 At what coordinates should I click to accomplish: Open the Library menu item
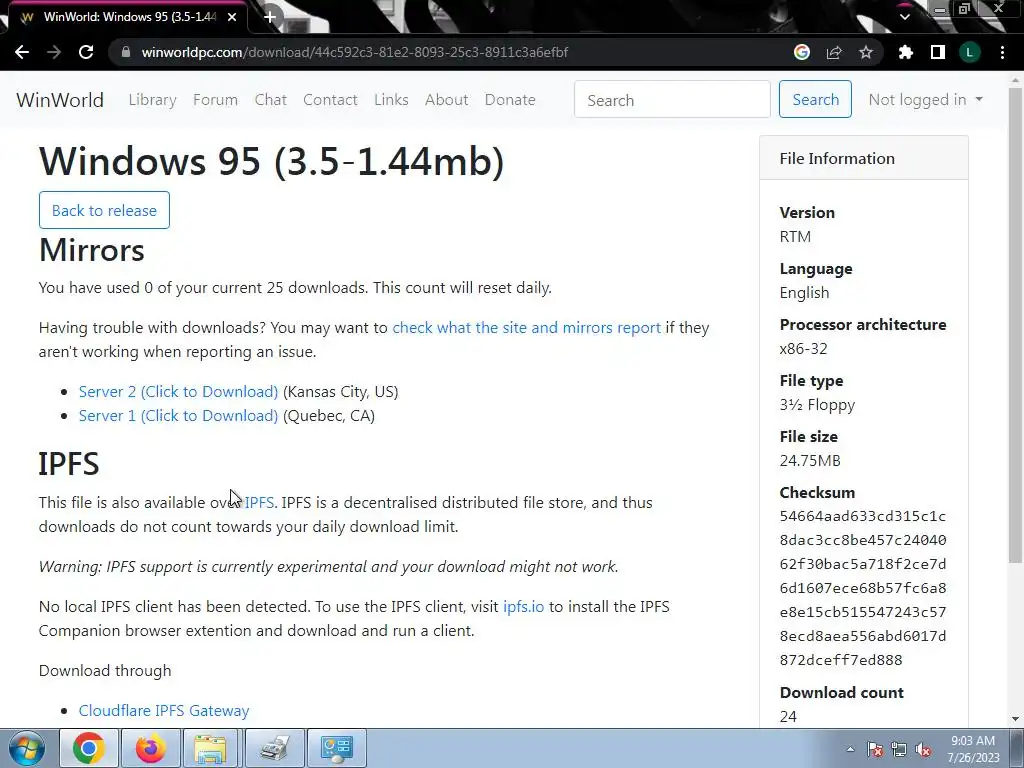[x=153, y=100]
